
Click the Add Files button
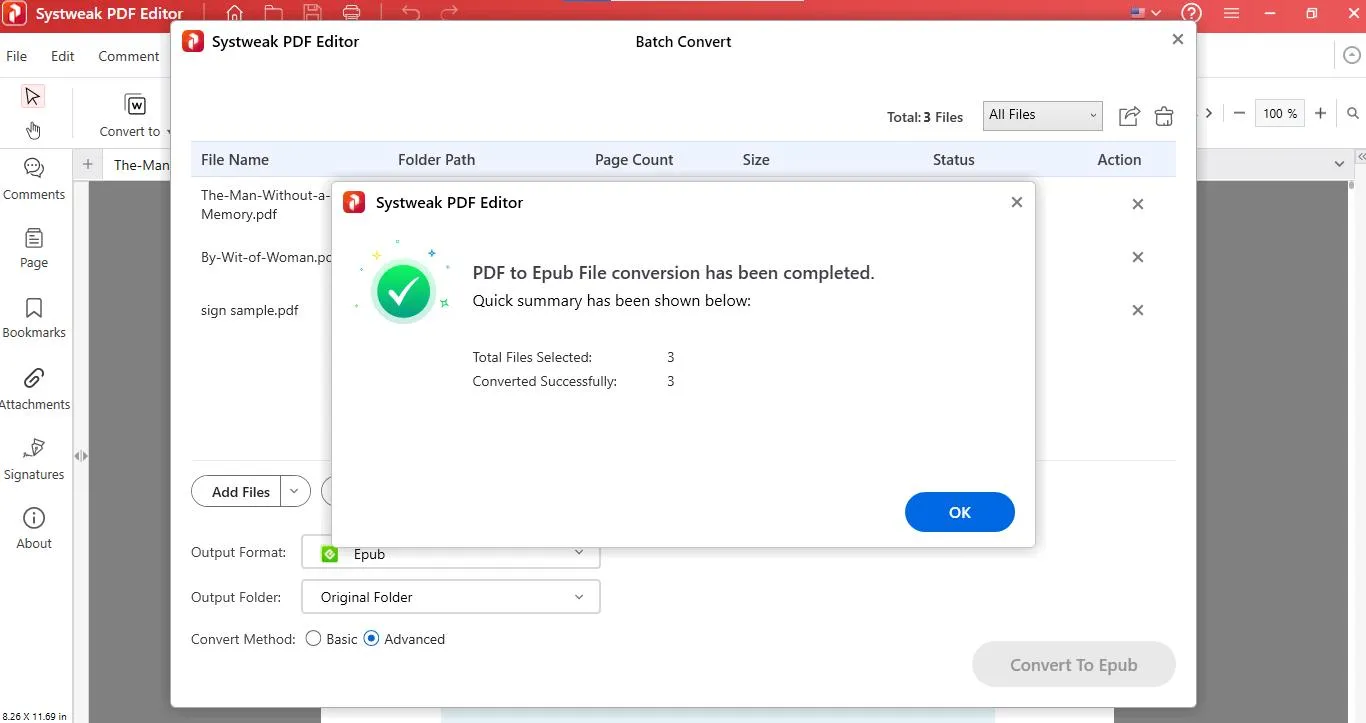[x=239, y=491]
